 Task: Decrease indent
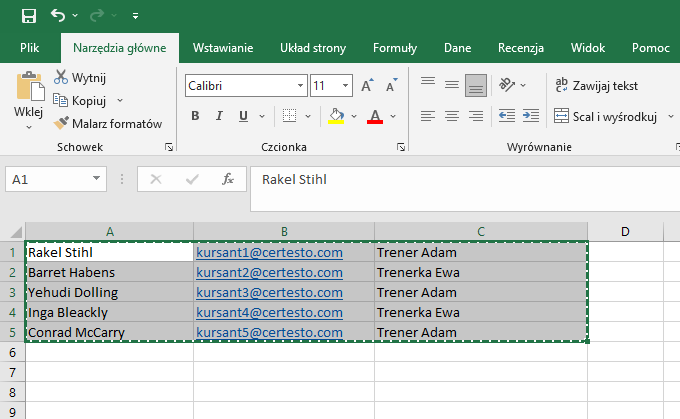pyautogui.click(x=507, y=116)
